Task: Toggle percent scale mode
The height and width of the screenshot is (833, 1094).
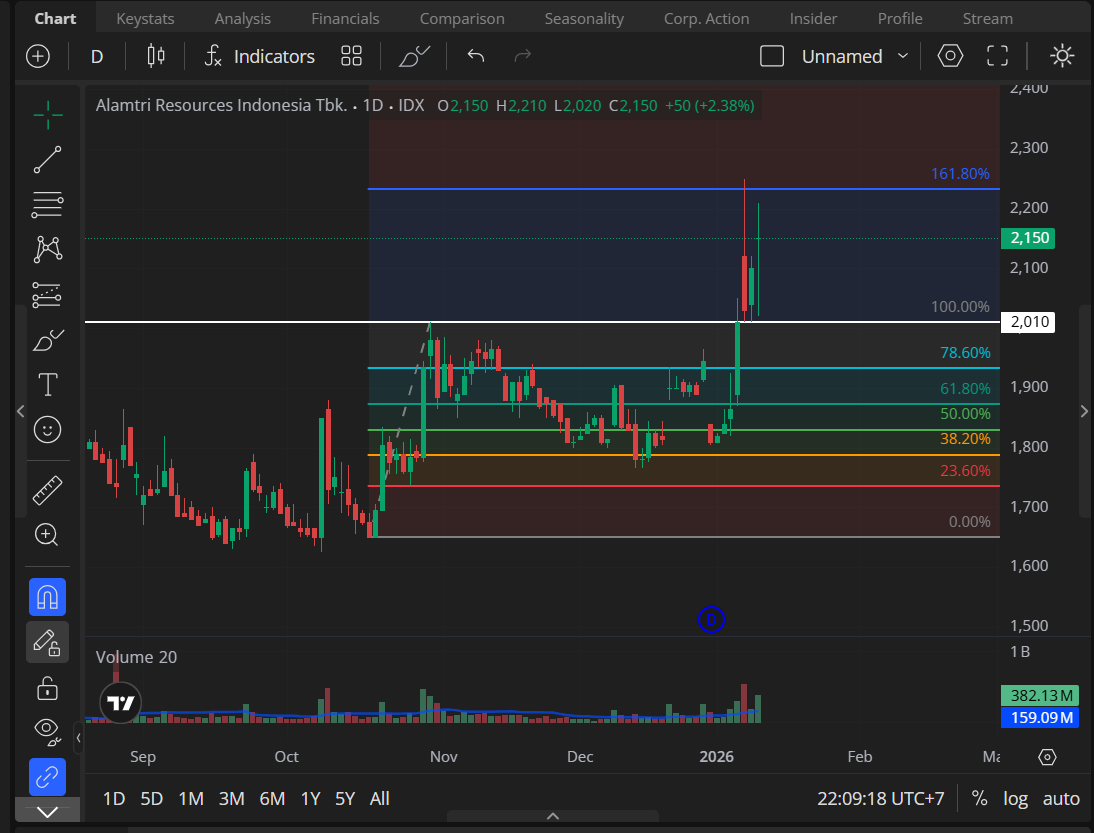Action: 980,799
